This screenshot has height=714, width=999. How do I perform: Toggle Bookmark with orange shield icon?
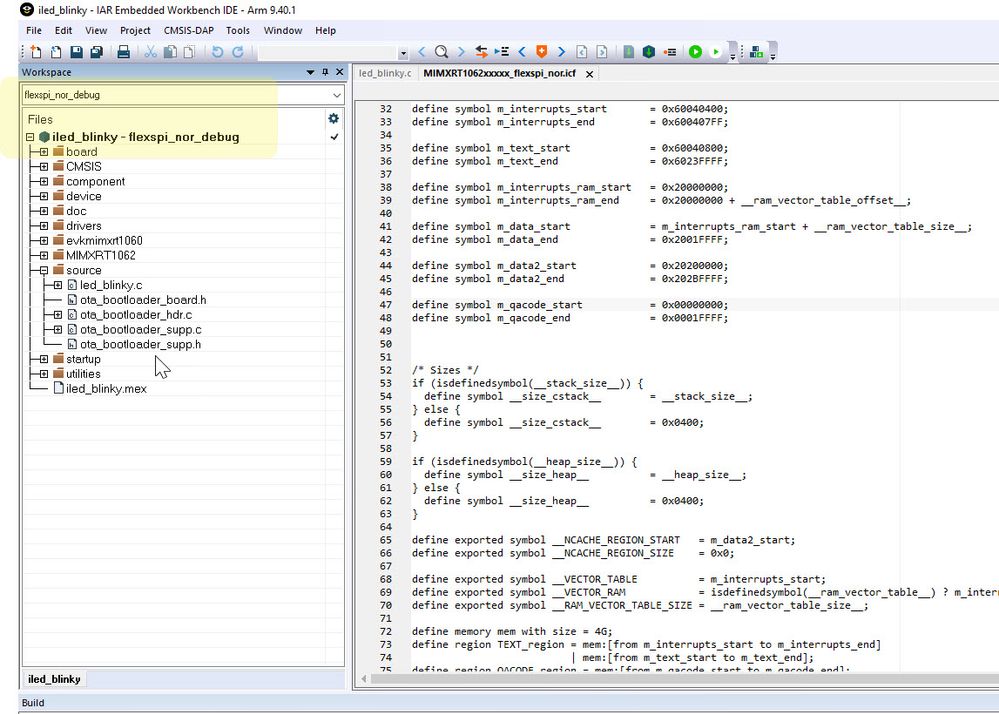coord(542,52)
